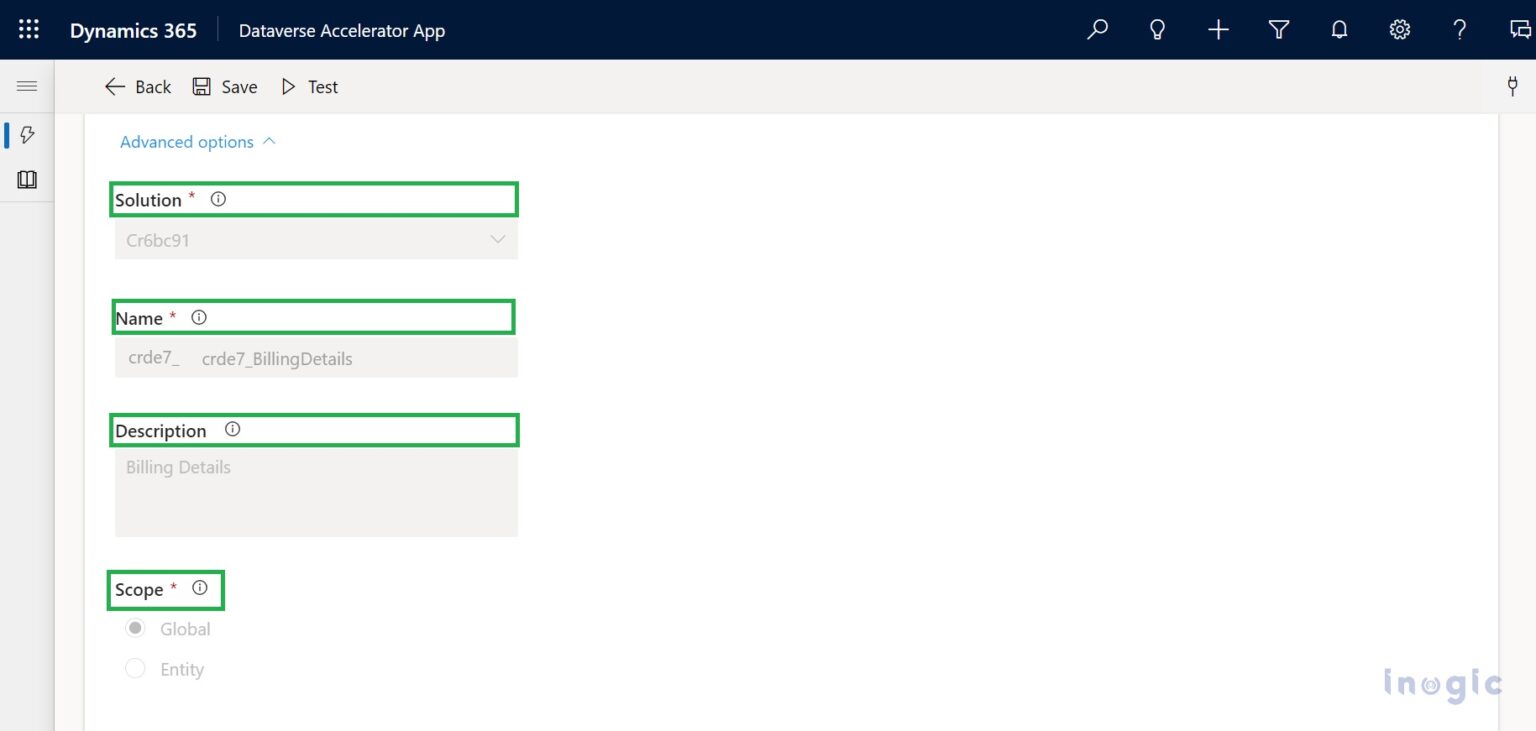Open the lightbulb suggestions icon
Screen dimensions: 1536x731
(1157, 29)
